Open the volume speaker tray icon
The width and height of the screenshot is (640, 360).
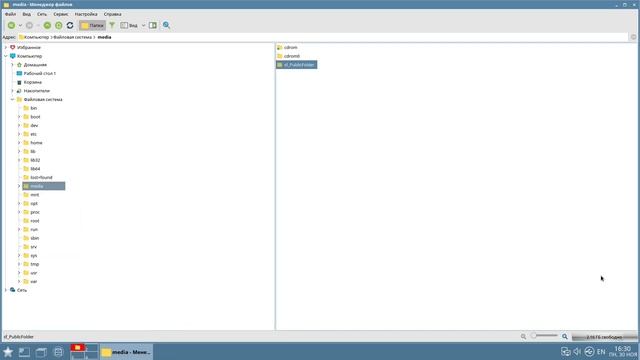tap(577, 351)
